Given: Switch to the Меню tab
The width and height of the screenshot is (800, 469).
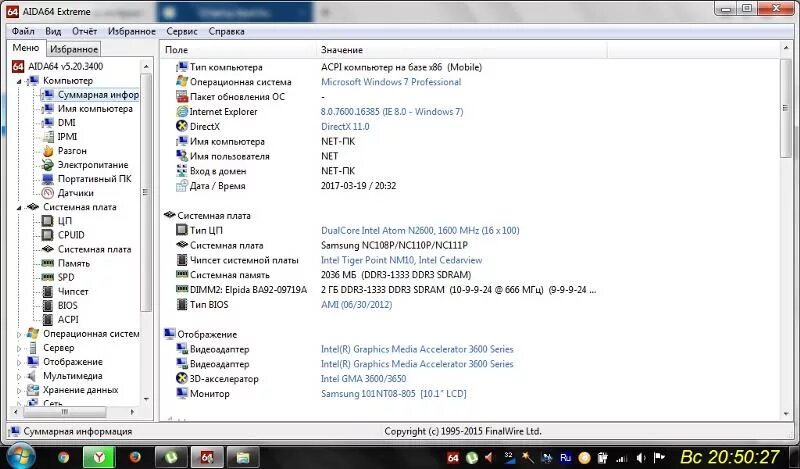Looking at the screenshot, I should [26, 47].
